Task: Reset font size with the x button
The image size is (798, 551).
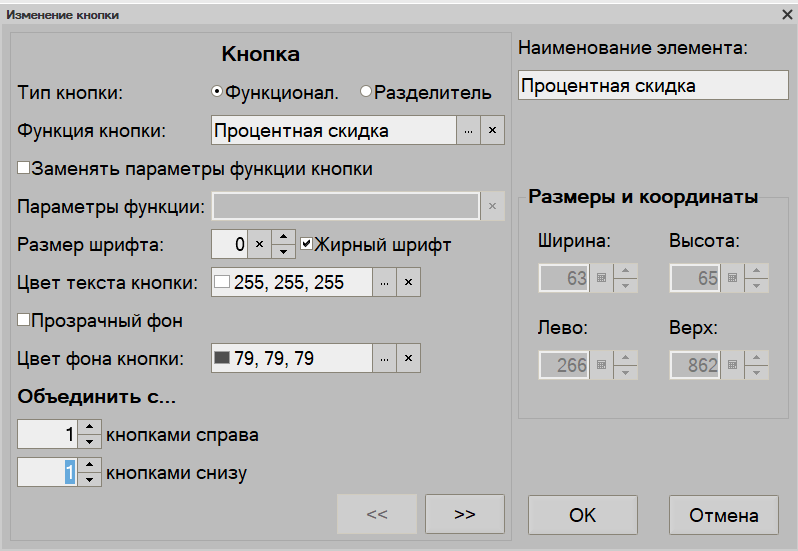Action: point(258,244)
